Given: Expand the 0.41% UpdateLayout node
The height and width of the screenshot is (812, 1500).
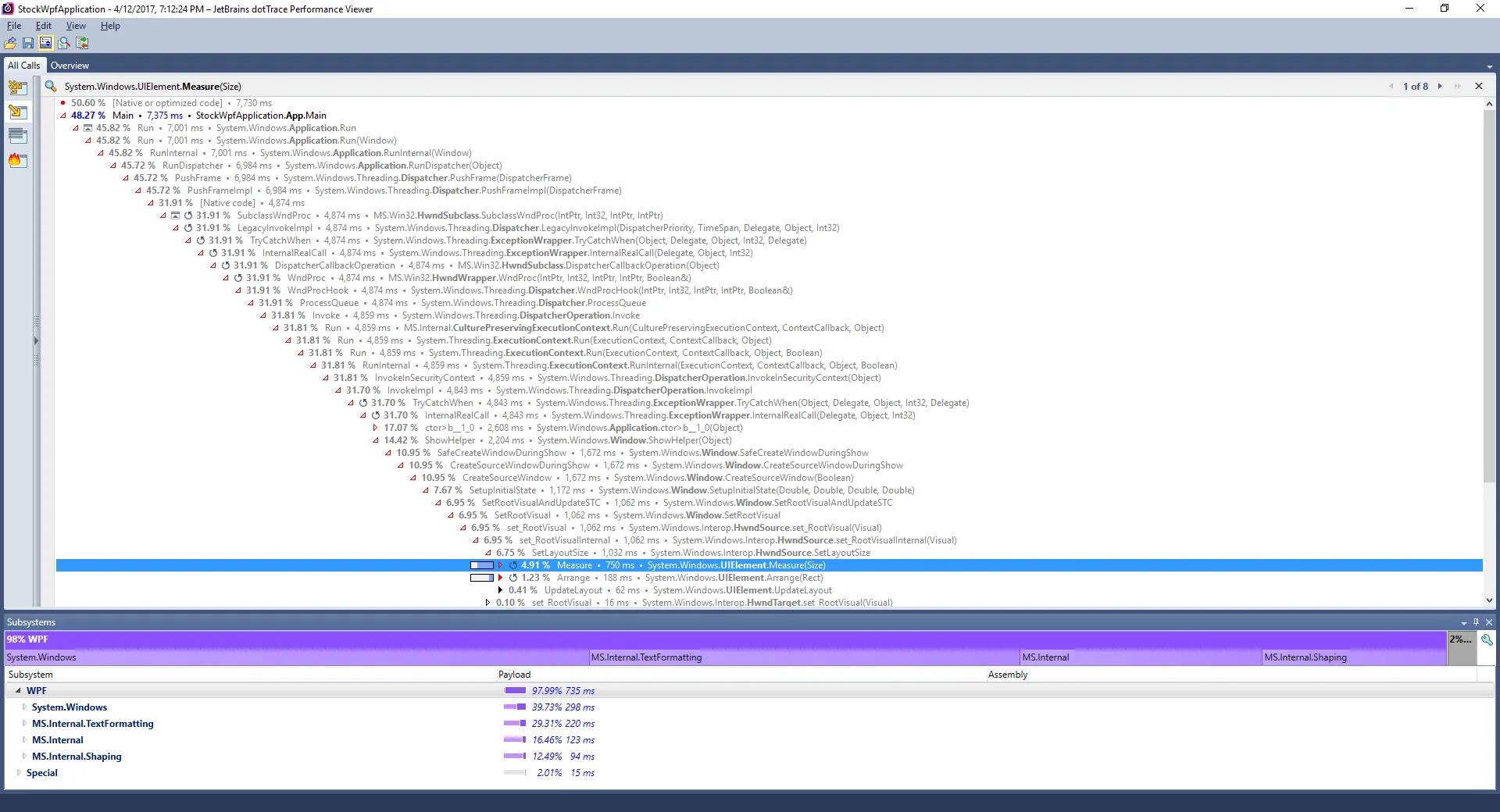Looking at the screenshot, I should pos(501,590).
